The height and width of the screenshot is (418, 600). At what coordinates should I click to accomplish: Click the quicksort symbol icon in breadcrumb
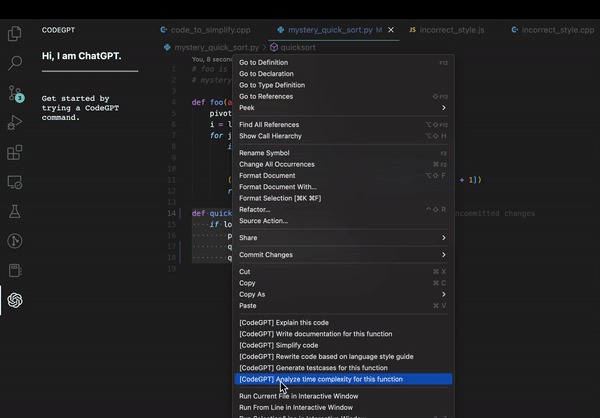point(274,47)
